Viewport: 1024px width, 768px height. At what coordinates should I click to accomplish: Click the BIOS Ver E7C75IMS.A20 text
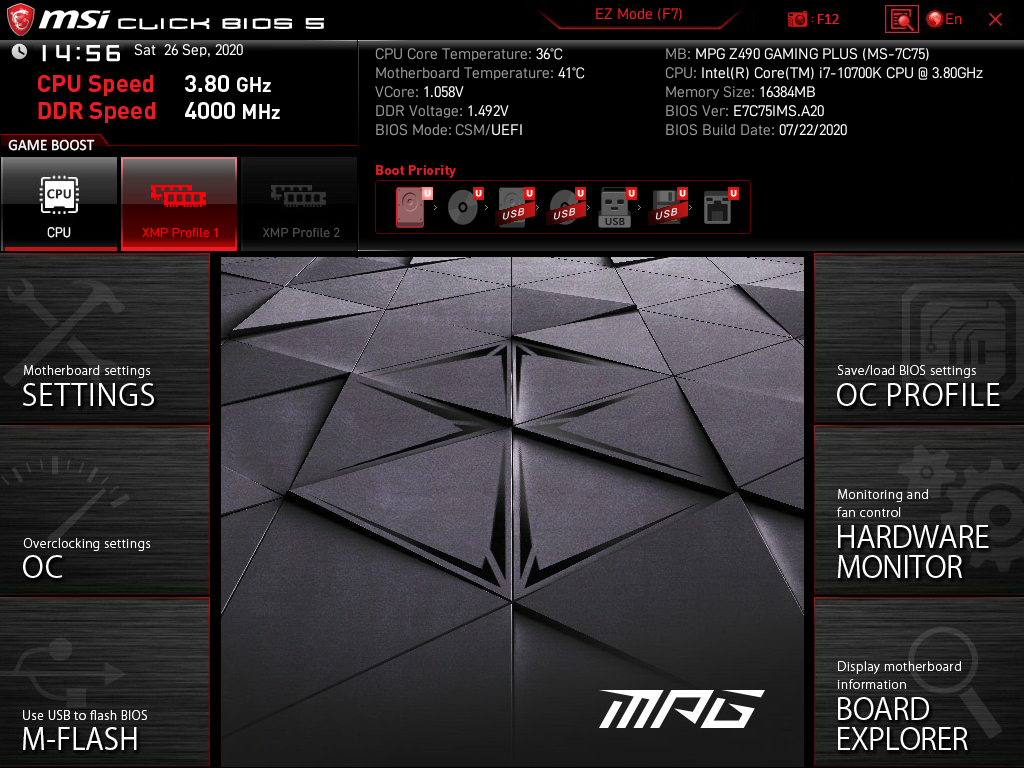[744, 111]
